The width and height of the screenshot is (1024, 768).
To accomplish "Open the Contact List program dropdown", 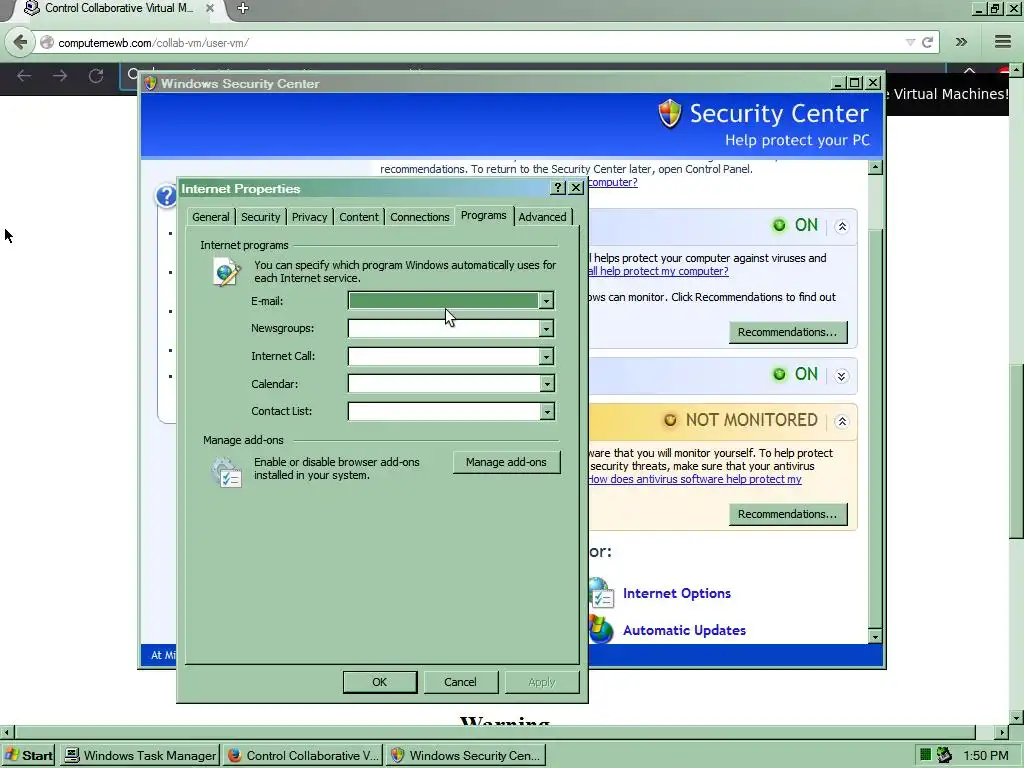I will 547,411.
